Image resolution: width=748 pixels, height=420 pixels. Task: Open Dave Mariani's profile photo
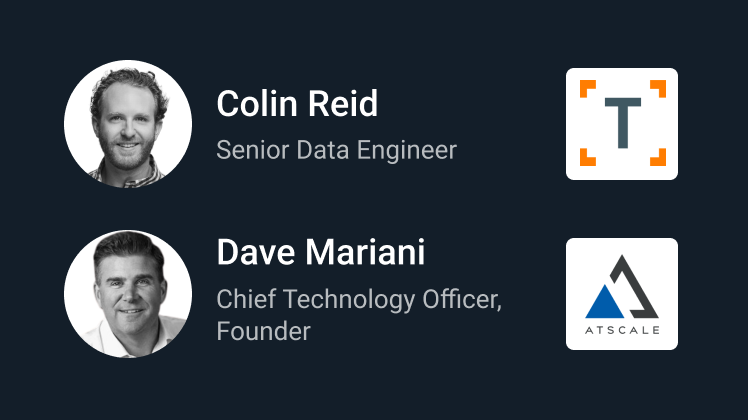coord(128,294)
